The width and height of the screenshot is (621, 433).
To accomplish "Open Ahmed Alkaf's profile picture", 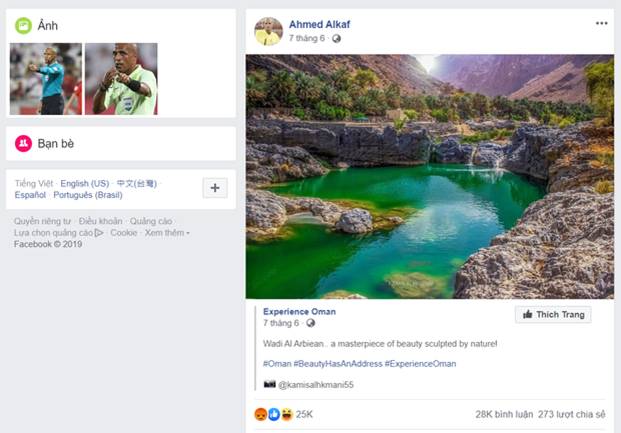I will pyautogui.click(x=267, y=30).
